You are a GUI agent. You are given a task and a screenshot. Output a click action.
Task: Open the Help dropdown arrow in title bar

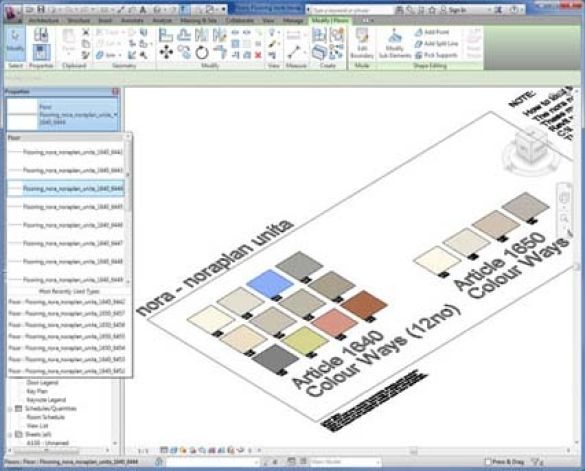coord(522,10)
